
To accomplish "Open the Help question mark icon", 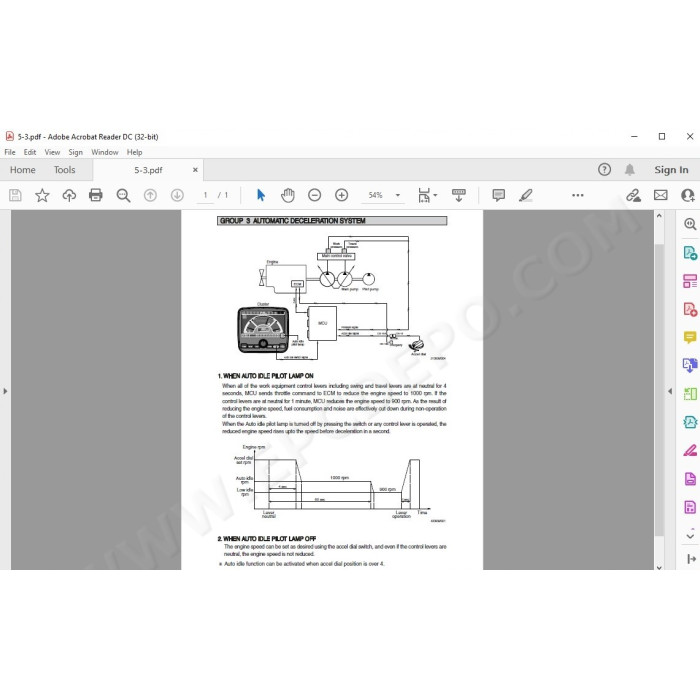I will coord(604,170).
